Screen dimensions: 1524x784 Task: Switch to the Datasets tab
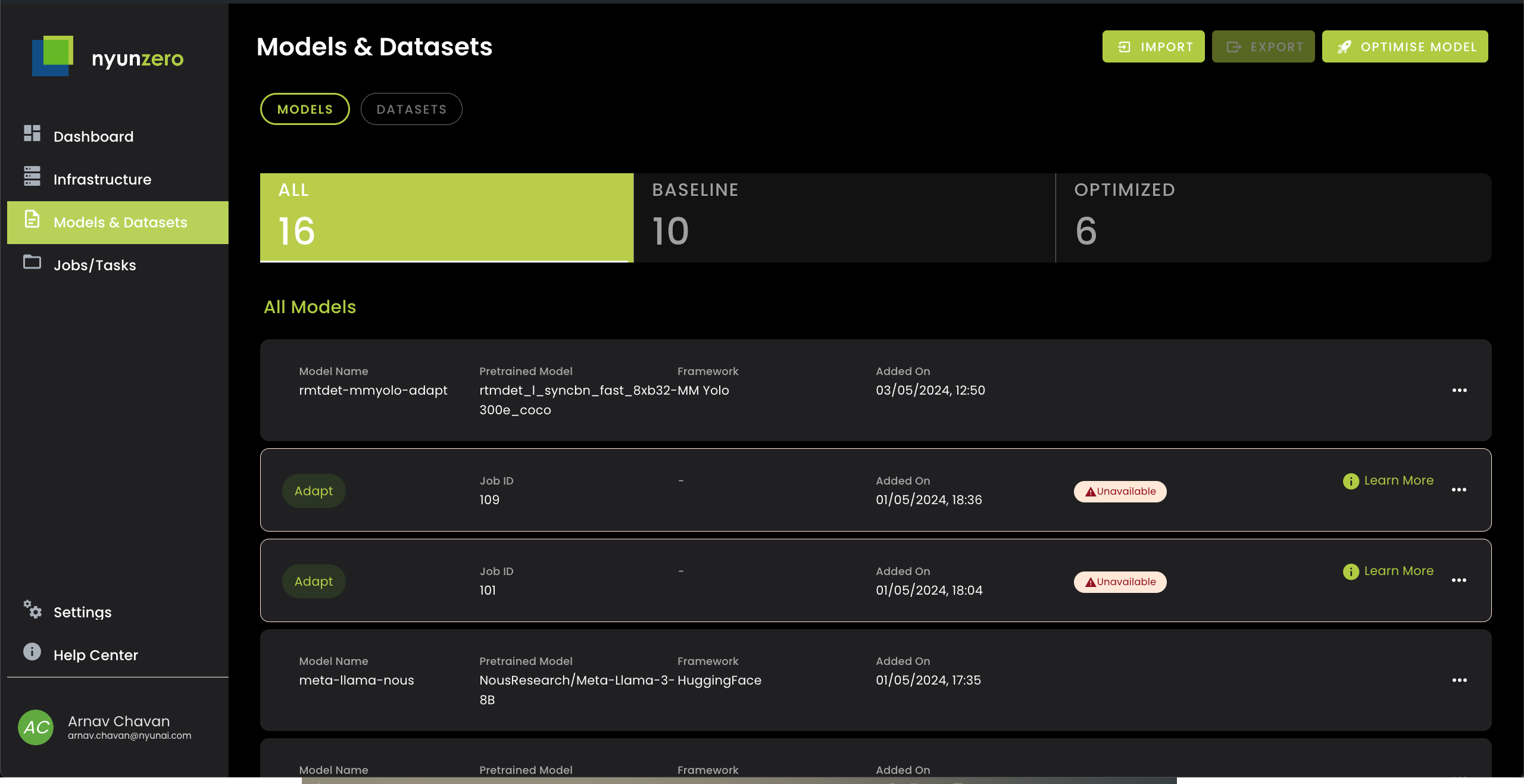[411, 110]
